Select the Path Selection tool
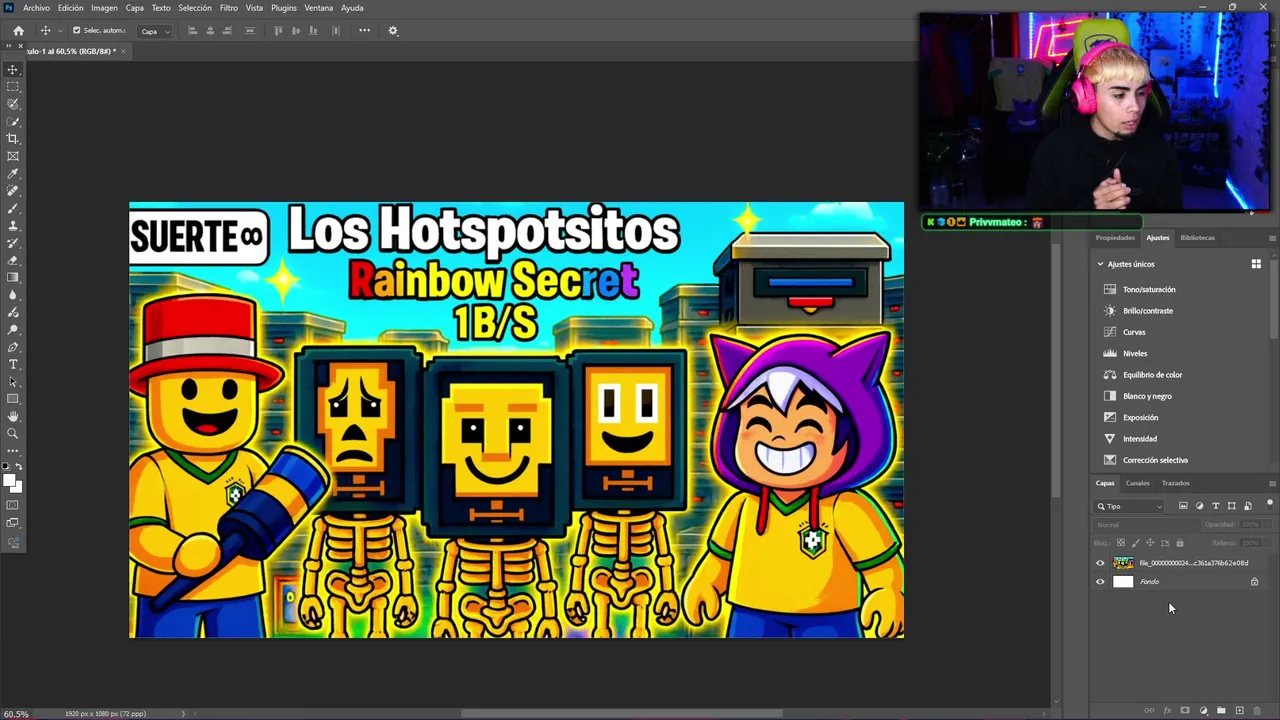Screen dimensions: 1280x720 click(x=13, y=382)
